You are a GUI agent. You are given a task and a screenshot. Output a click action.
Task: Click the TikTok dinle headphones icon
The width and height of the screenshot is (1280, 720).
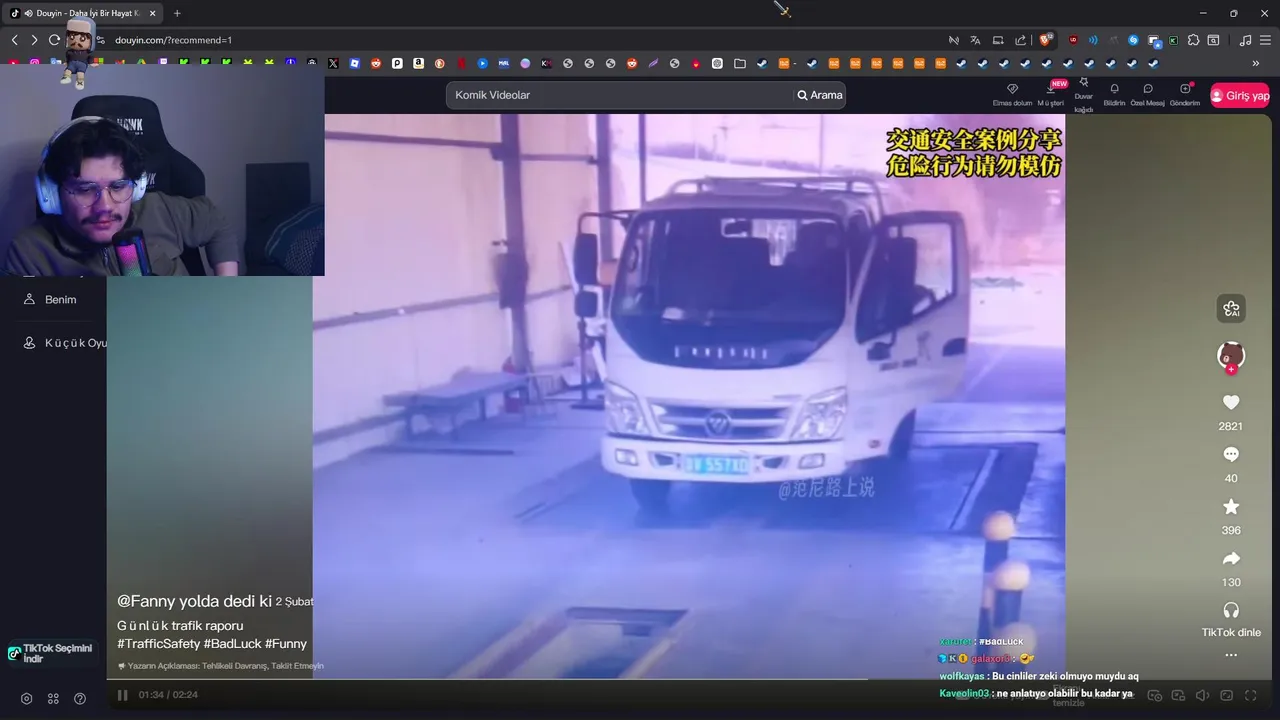pyautogui.click(x=1231, y=610)
